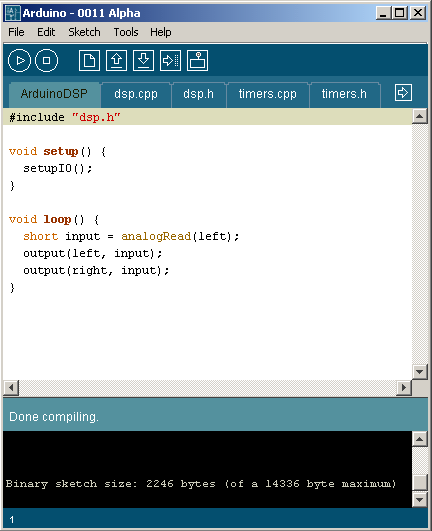Screen dimensions: 432x531
Task: Click line number 1 in status bar
Action: (x=12, y=519)
